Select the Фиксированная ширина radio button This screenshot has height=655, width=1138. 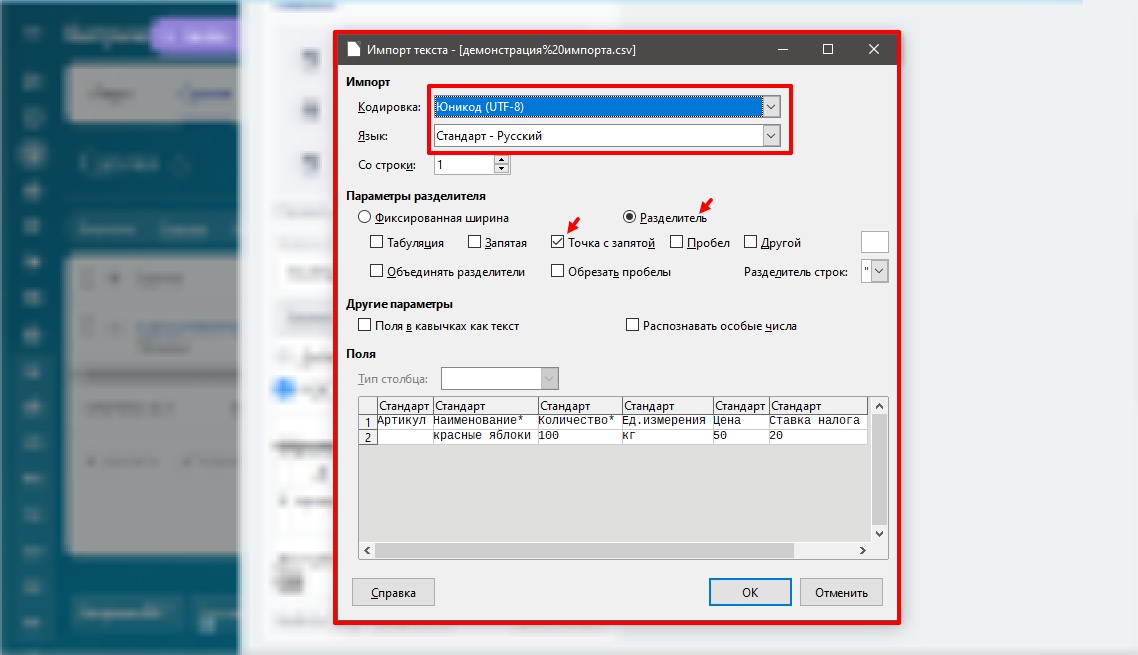[x=364, y=217]
